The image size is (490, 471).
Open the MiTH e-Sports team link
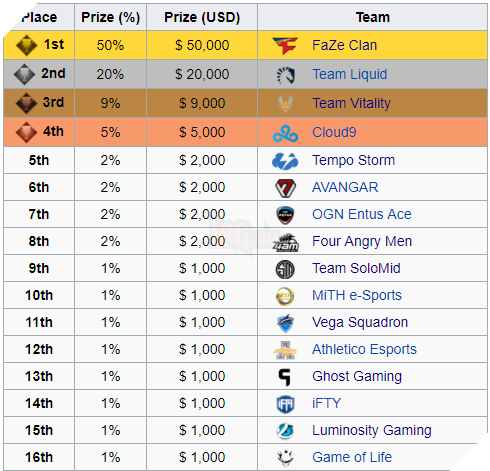pos(357,295)
